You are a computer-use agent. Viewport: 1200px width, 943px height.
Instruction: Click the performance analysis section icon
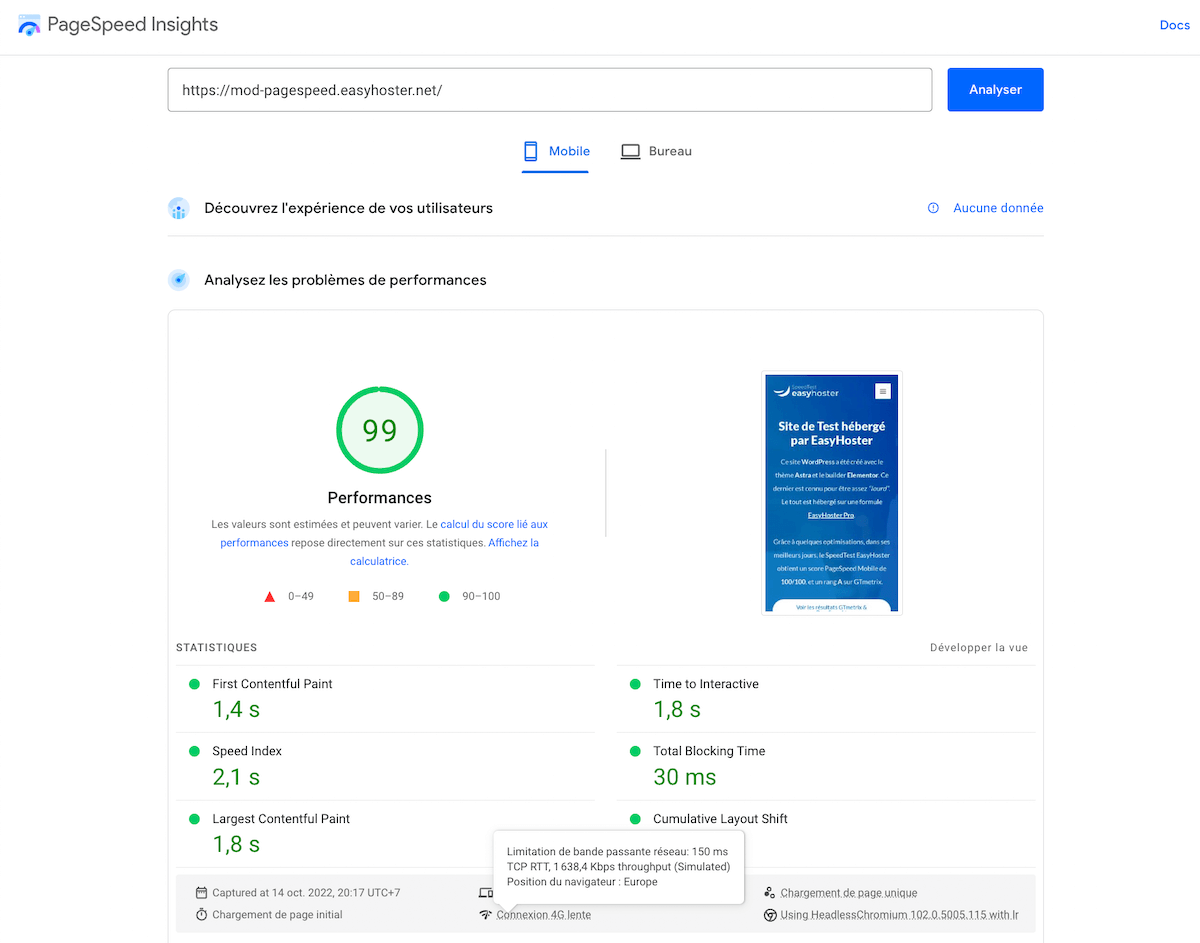click(178, 280)
